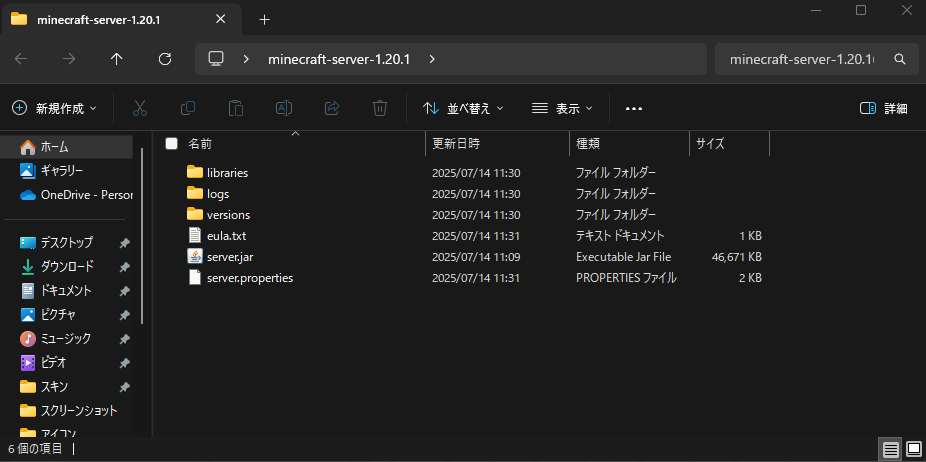Screen dimensions: 926x462
Task: Open ギャラリー in navigation pane
Action: coord(66,171)
